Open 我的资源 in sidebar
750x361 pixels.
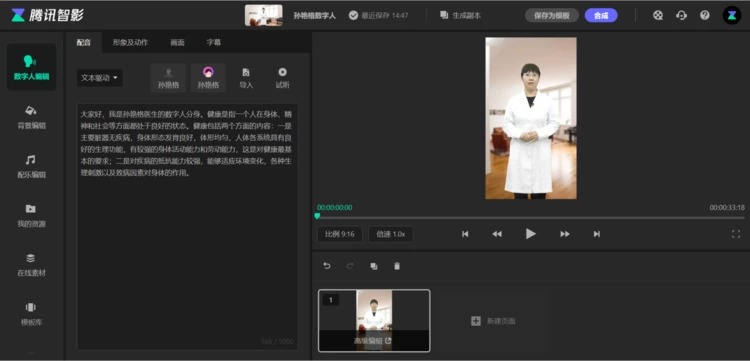point(31,215)
